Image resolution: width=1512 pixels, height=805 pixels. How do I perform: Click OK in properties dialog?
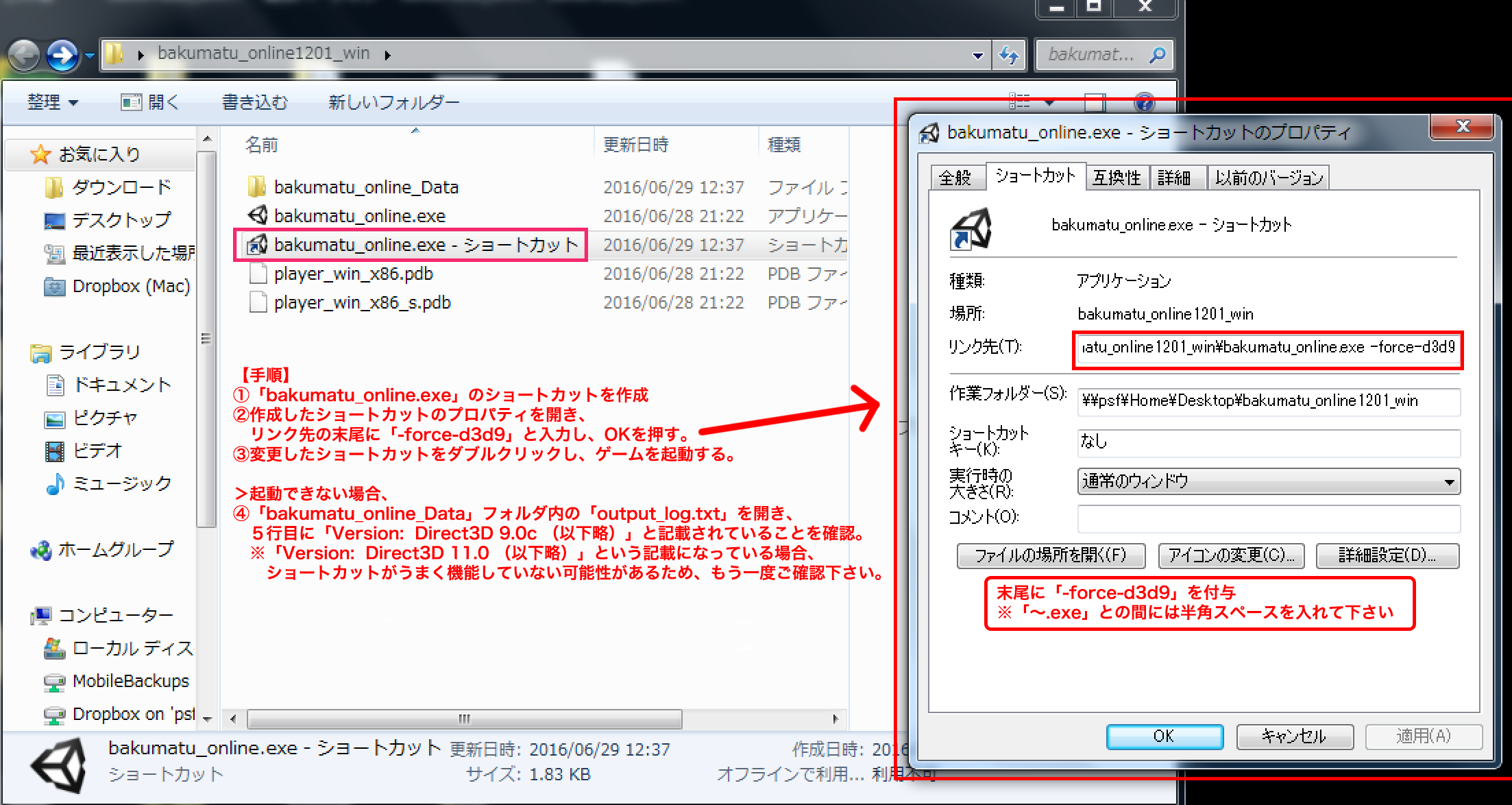click(x=1165, y=736)
